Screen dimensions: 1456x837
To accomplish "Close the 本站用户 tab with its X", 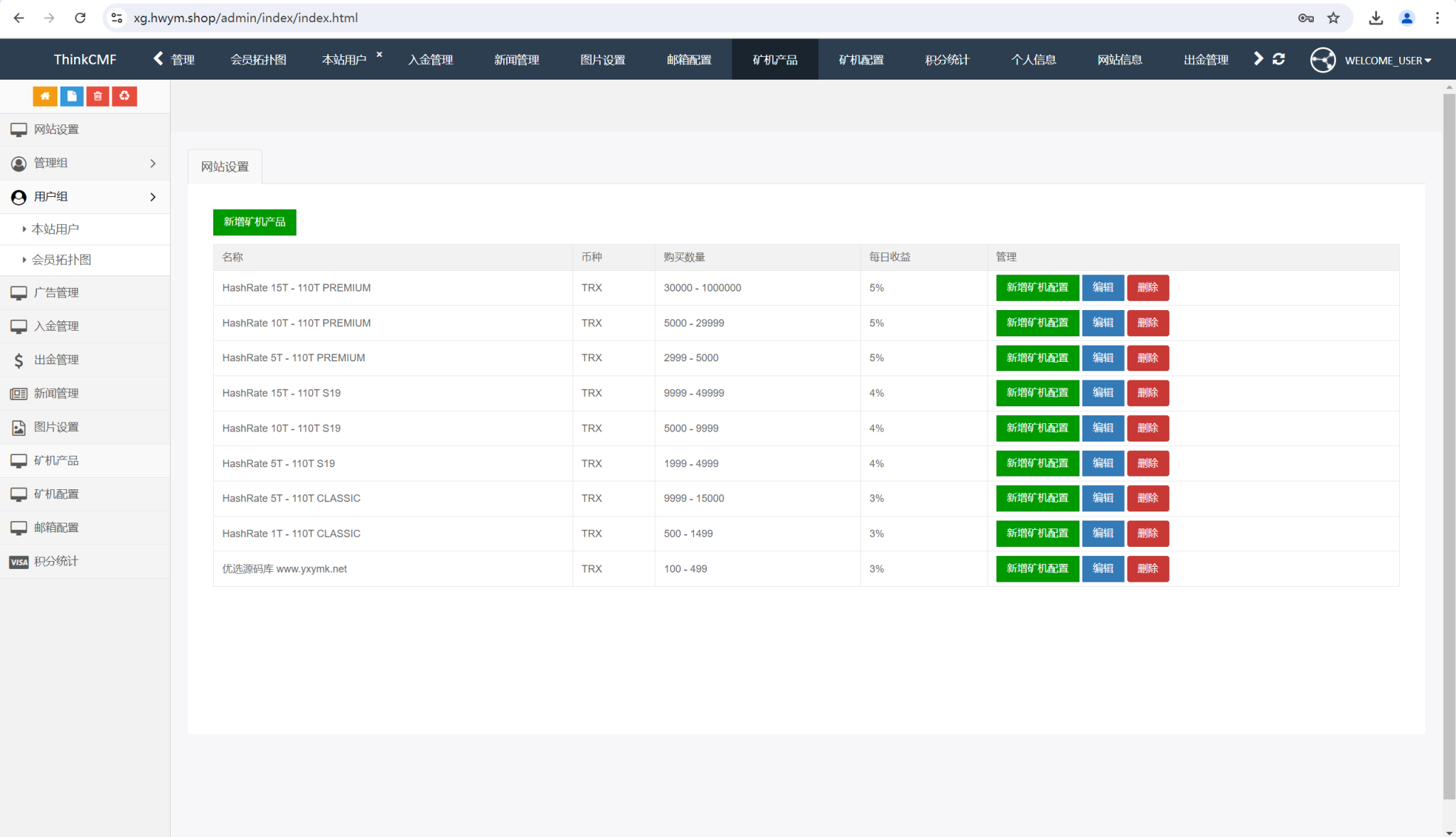I will click(x=380, y=54).
